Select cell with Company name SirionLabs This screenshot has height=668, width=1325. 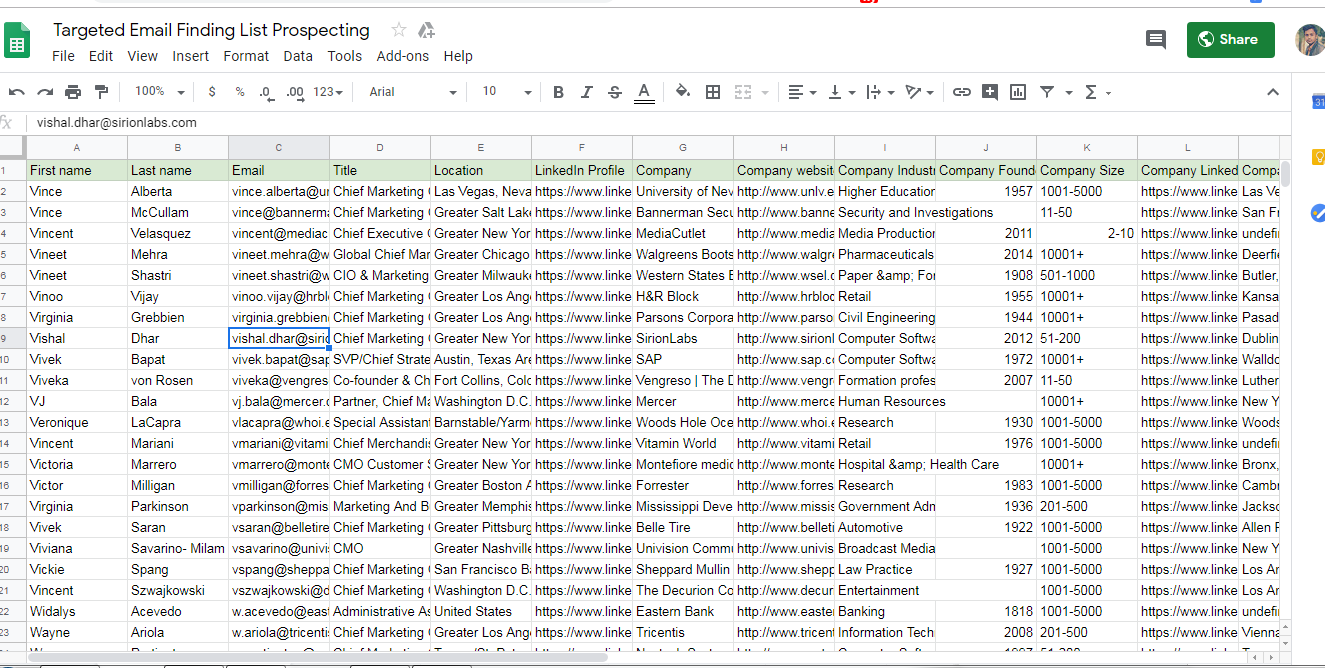tap(682, 338)
